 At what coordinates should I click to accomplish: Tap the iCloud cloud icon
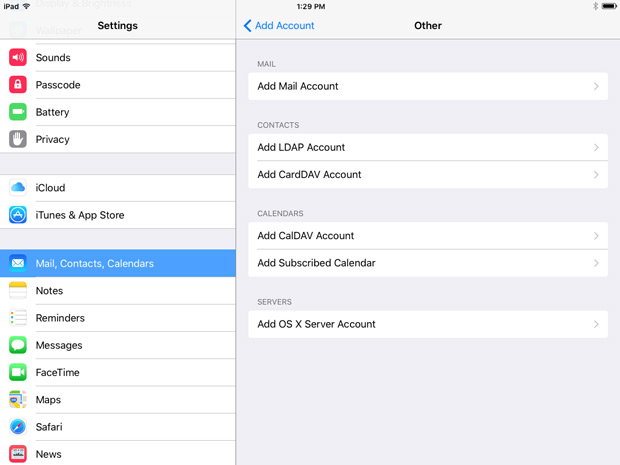[x=18, y=187]
